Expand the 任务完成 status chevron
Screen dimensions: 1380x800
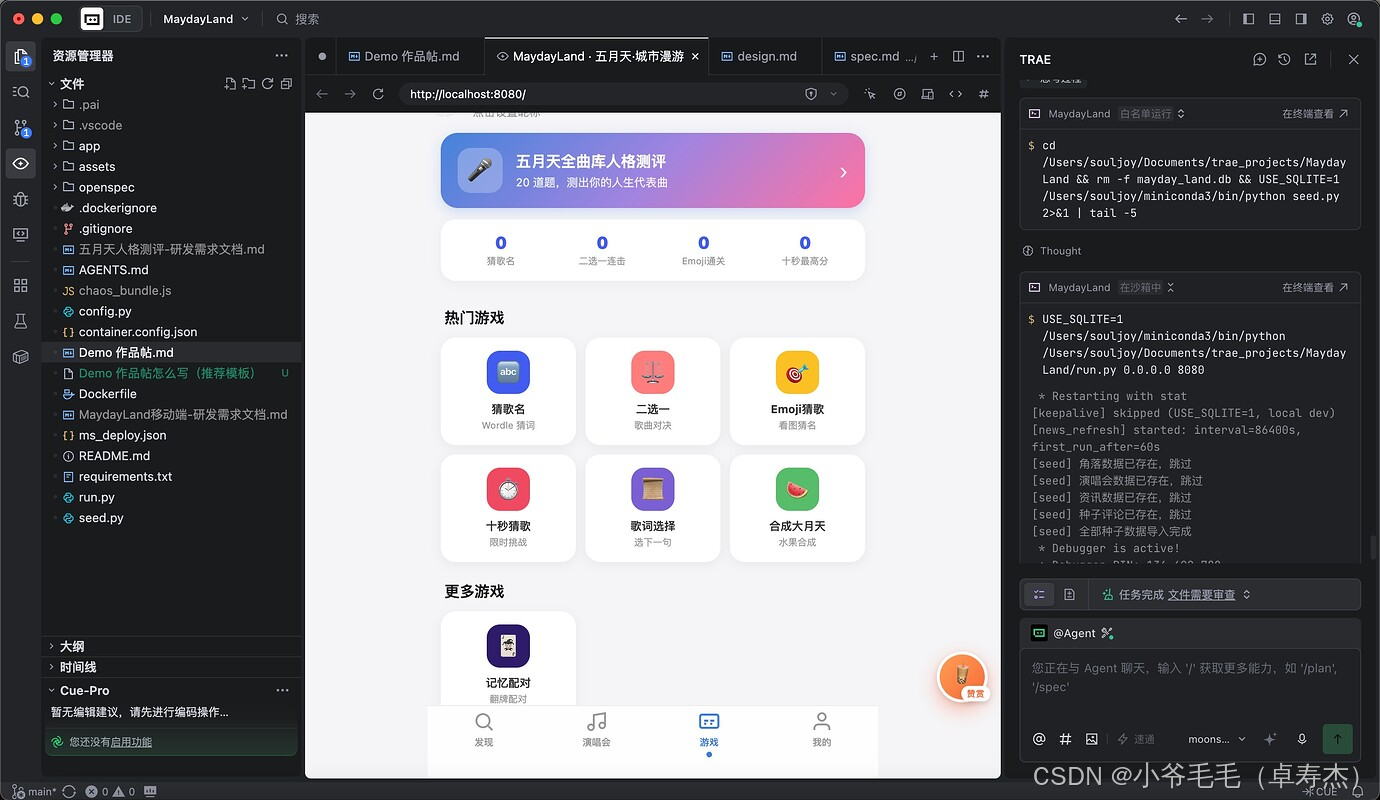(1247, 594)
